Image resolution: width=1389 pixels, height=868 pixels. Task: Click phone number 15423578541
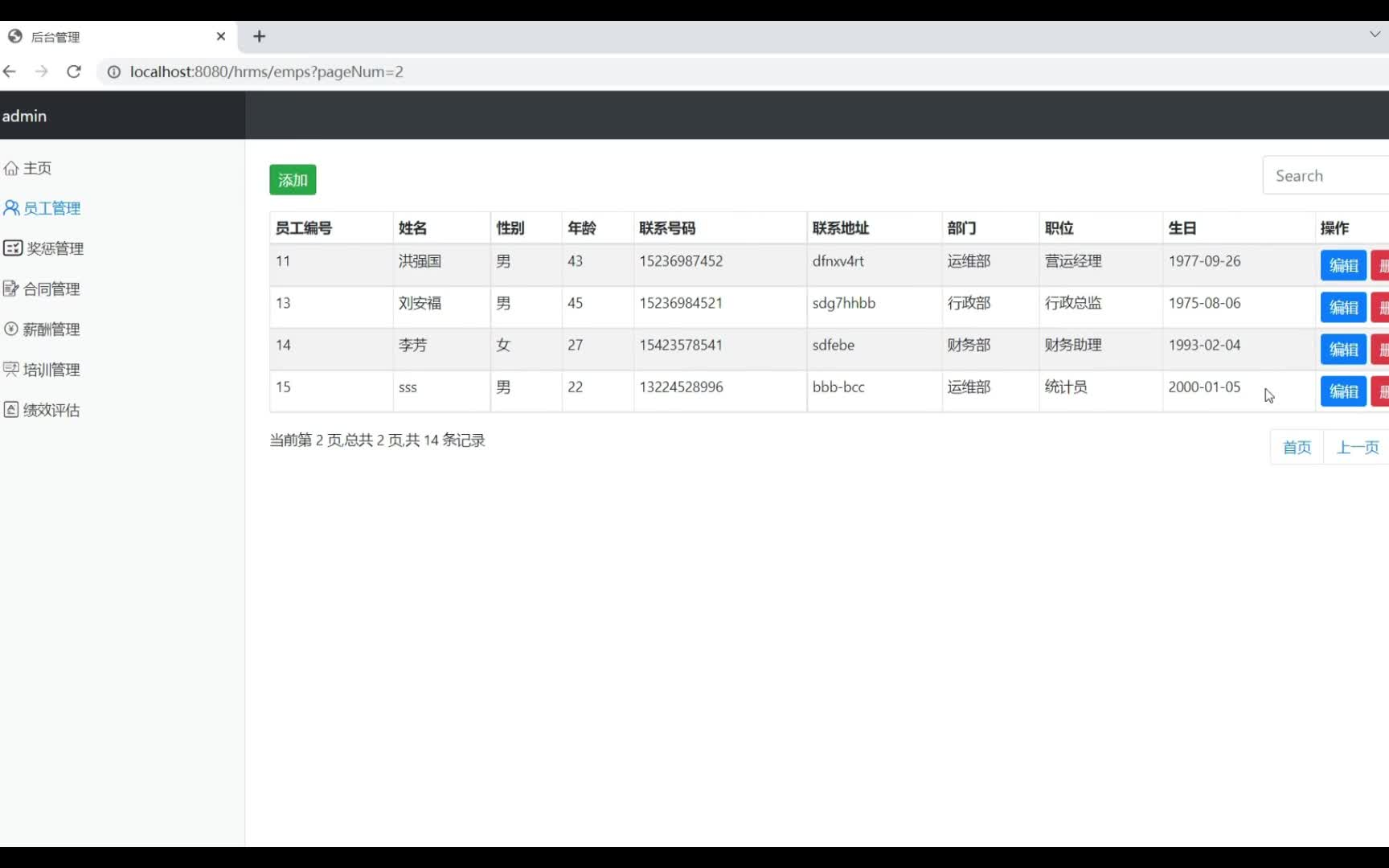point(681,345)
